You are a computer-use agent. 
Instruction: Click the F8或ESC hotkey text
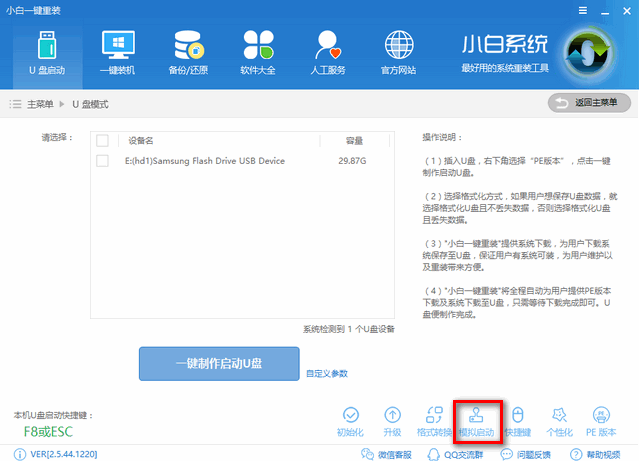48,432
